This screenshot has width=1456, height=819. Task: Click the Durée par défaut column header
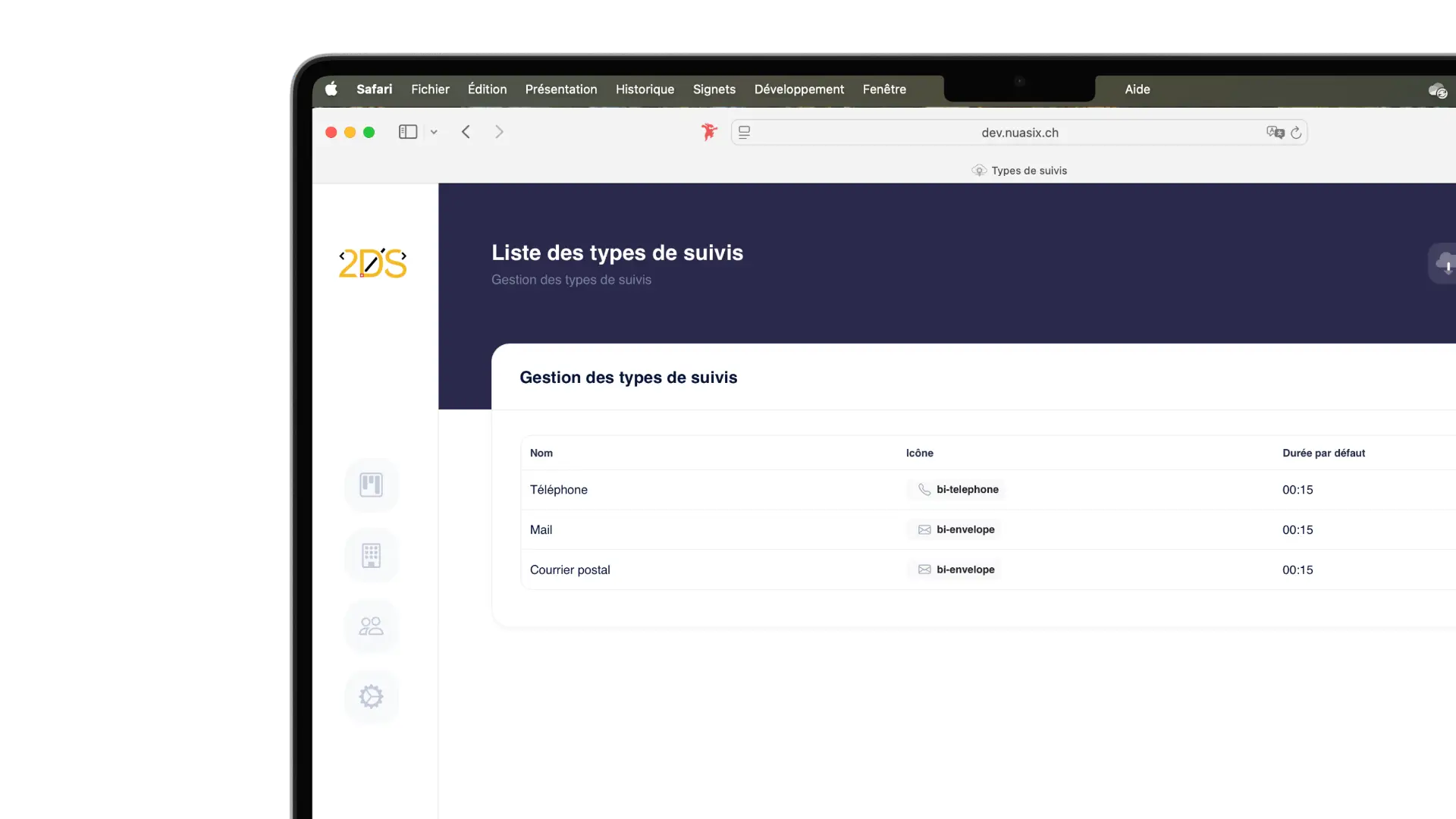pos(1324,453)
